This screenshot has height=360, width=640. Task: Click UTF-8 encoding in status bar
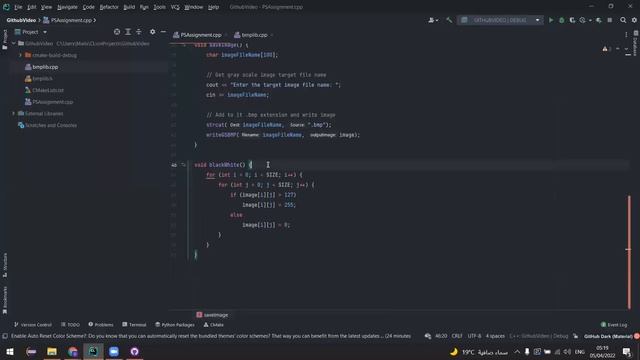point(474,336)
